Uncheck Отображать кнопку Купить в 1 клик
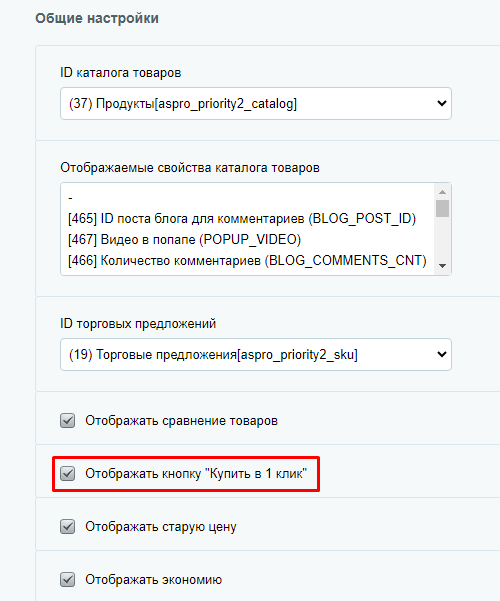The height and width of the screenshot is (601, 500). click(67, 474)
